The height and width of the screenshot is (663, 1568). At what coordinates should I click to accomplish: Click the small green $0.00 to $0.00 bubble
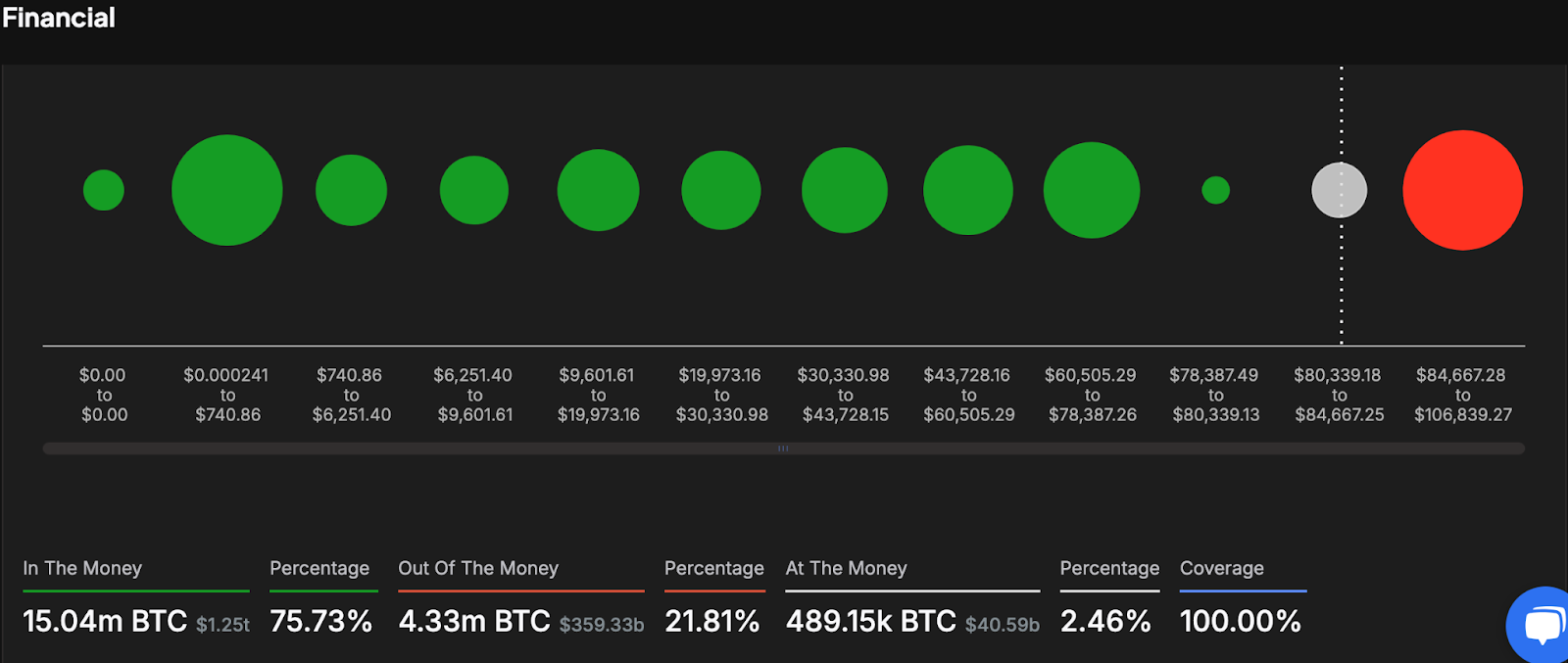104,190
